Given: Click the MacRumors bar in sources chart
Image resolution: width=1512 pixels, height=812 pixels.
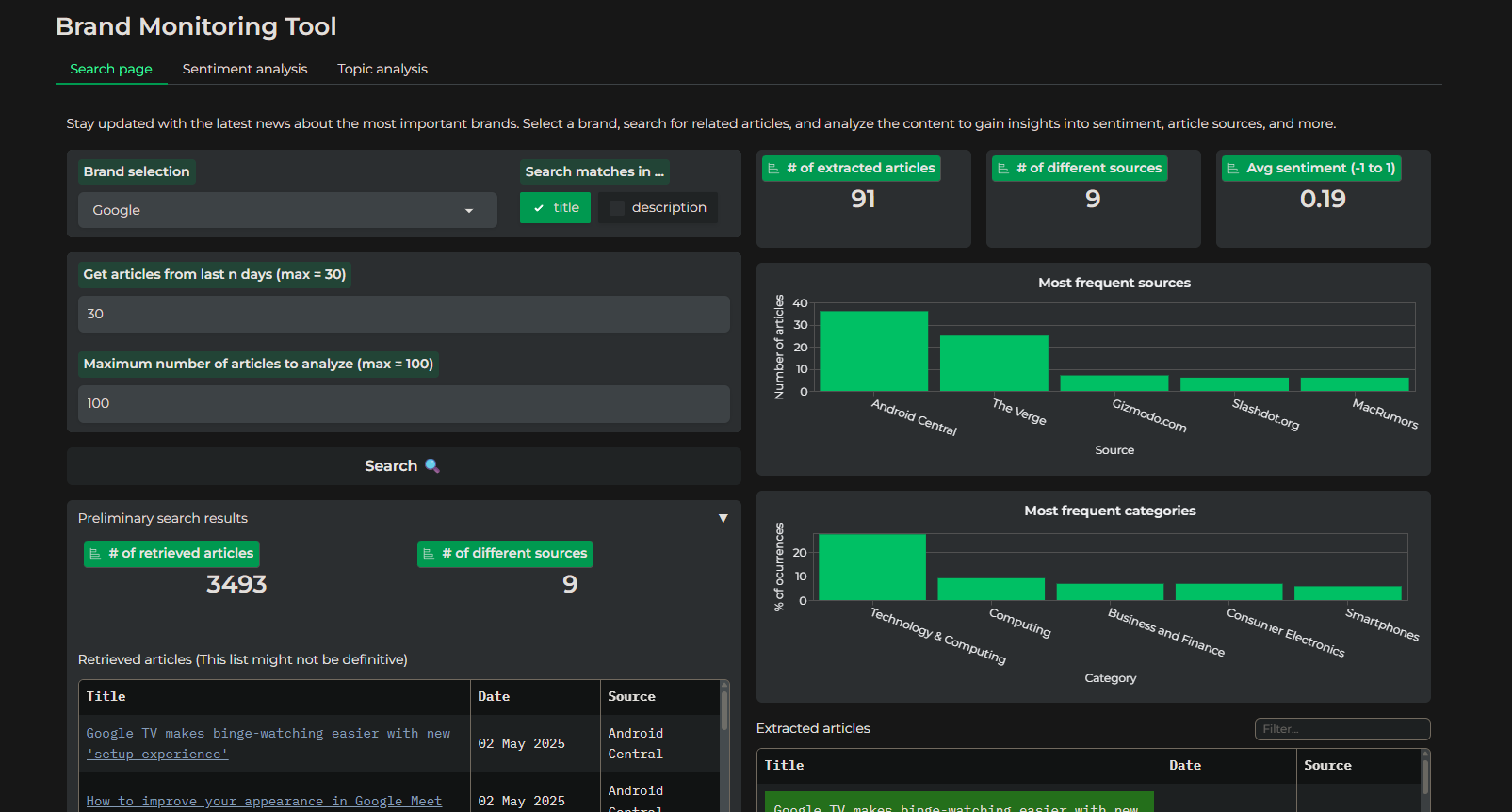Looking at the screenshot, I should tap(1355, 384).
